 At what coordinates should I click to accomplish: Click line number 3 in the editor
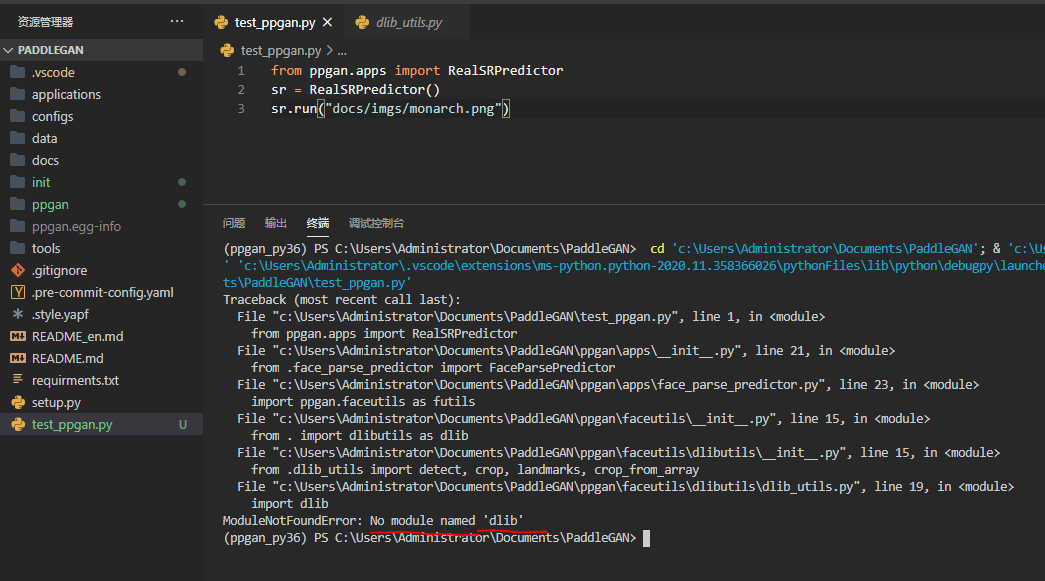coord(241,108)
